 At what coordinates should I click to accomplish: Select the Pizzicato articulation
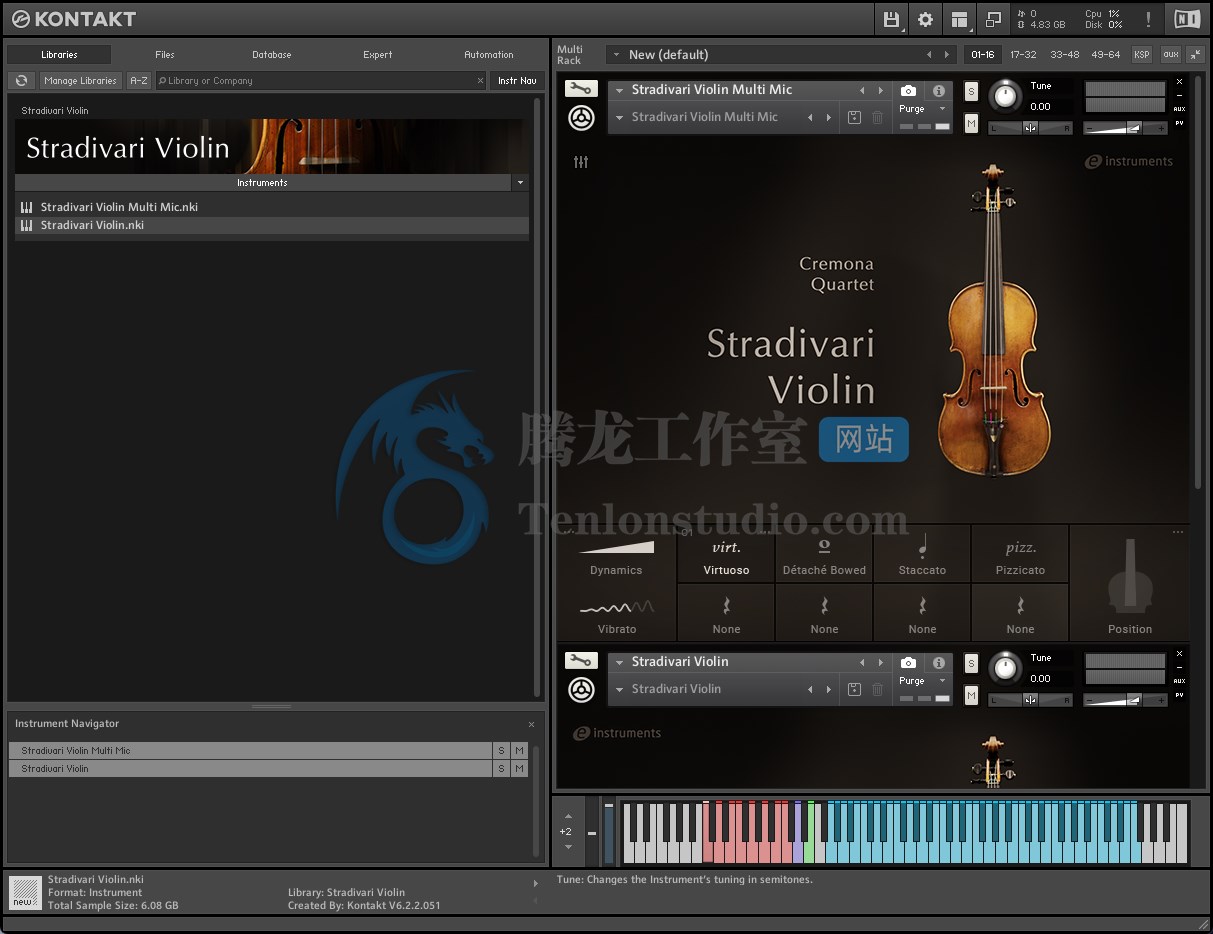(1020, 555)
